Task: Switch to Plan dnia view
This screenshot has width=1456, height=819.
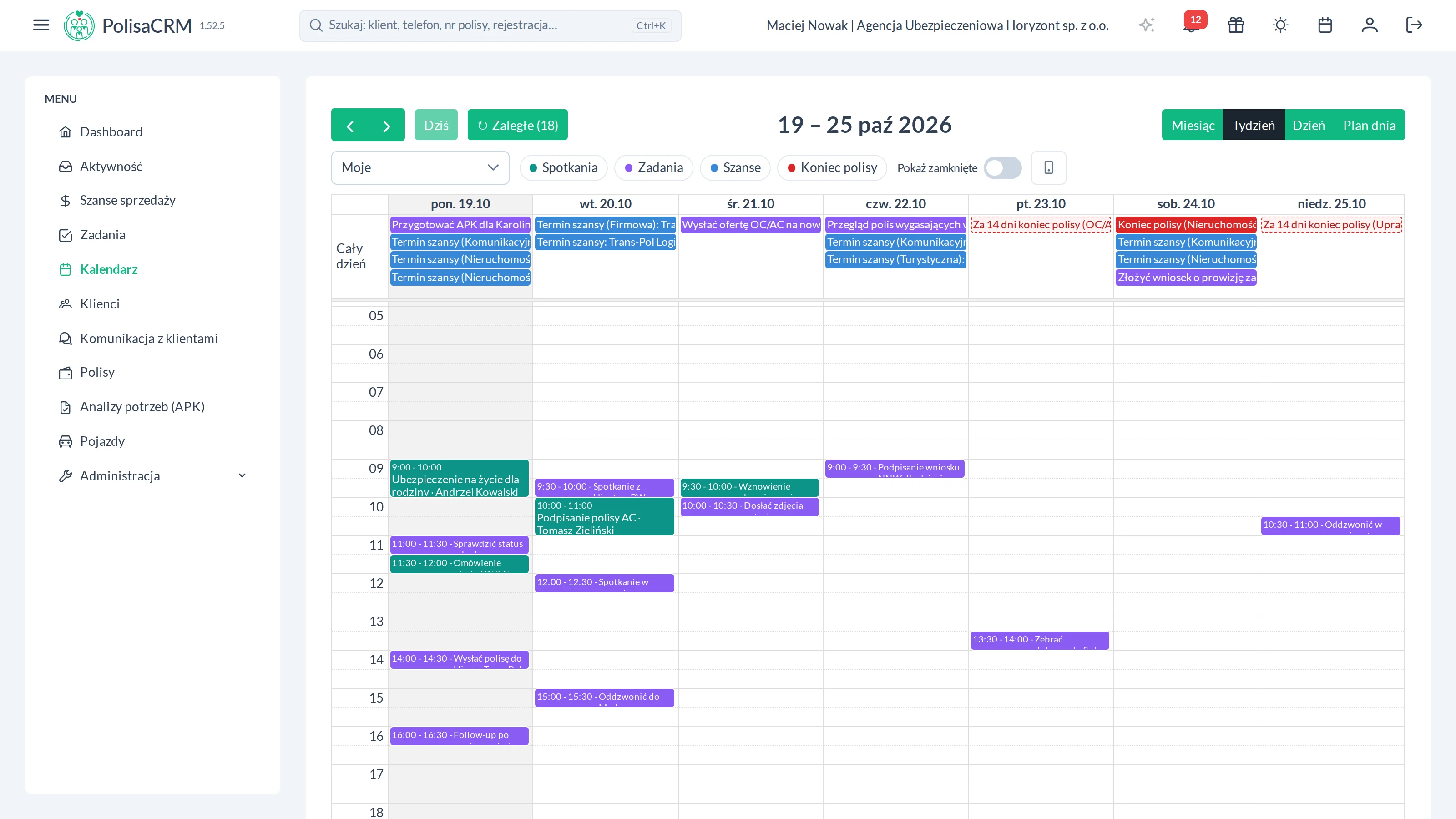Action: [x=1370, y=125]
